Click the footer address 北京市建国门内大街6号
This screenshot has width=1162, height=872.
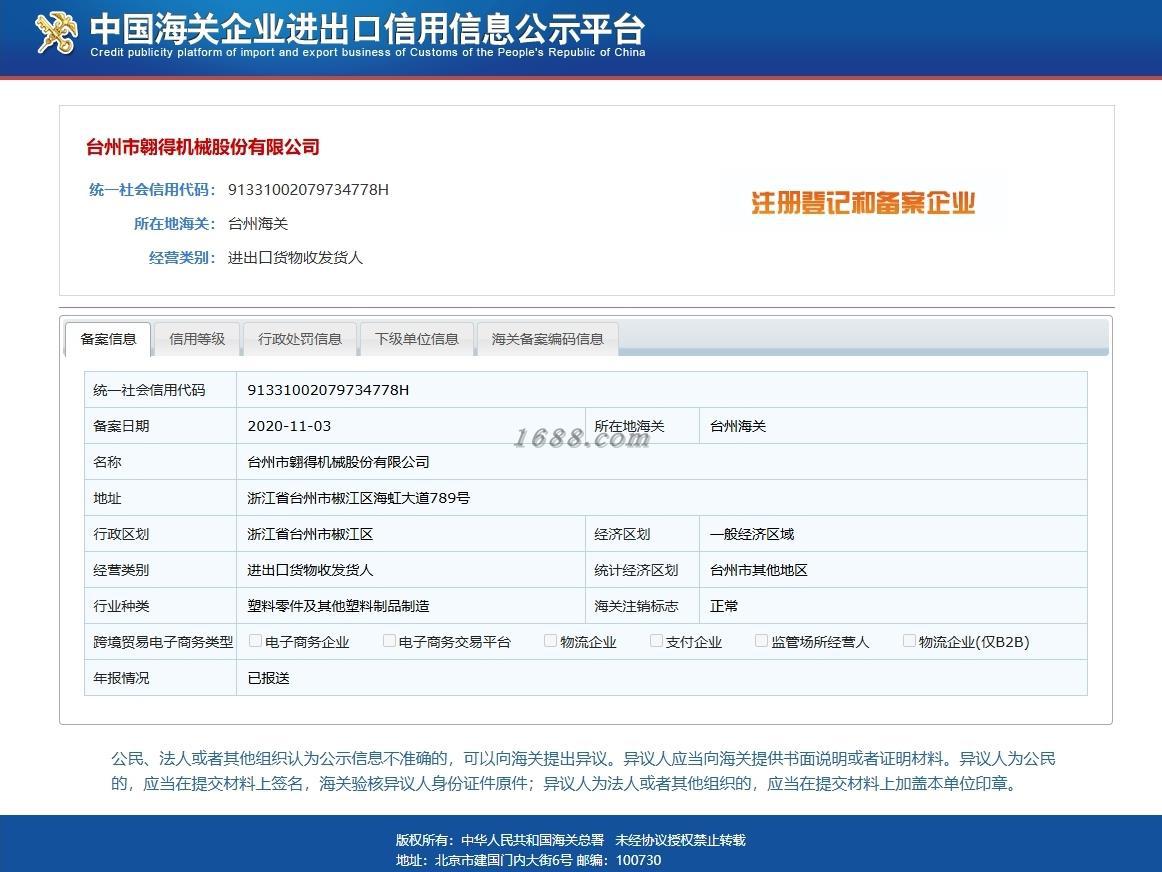[503, 860]
